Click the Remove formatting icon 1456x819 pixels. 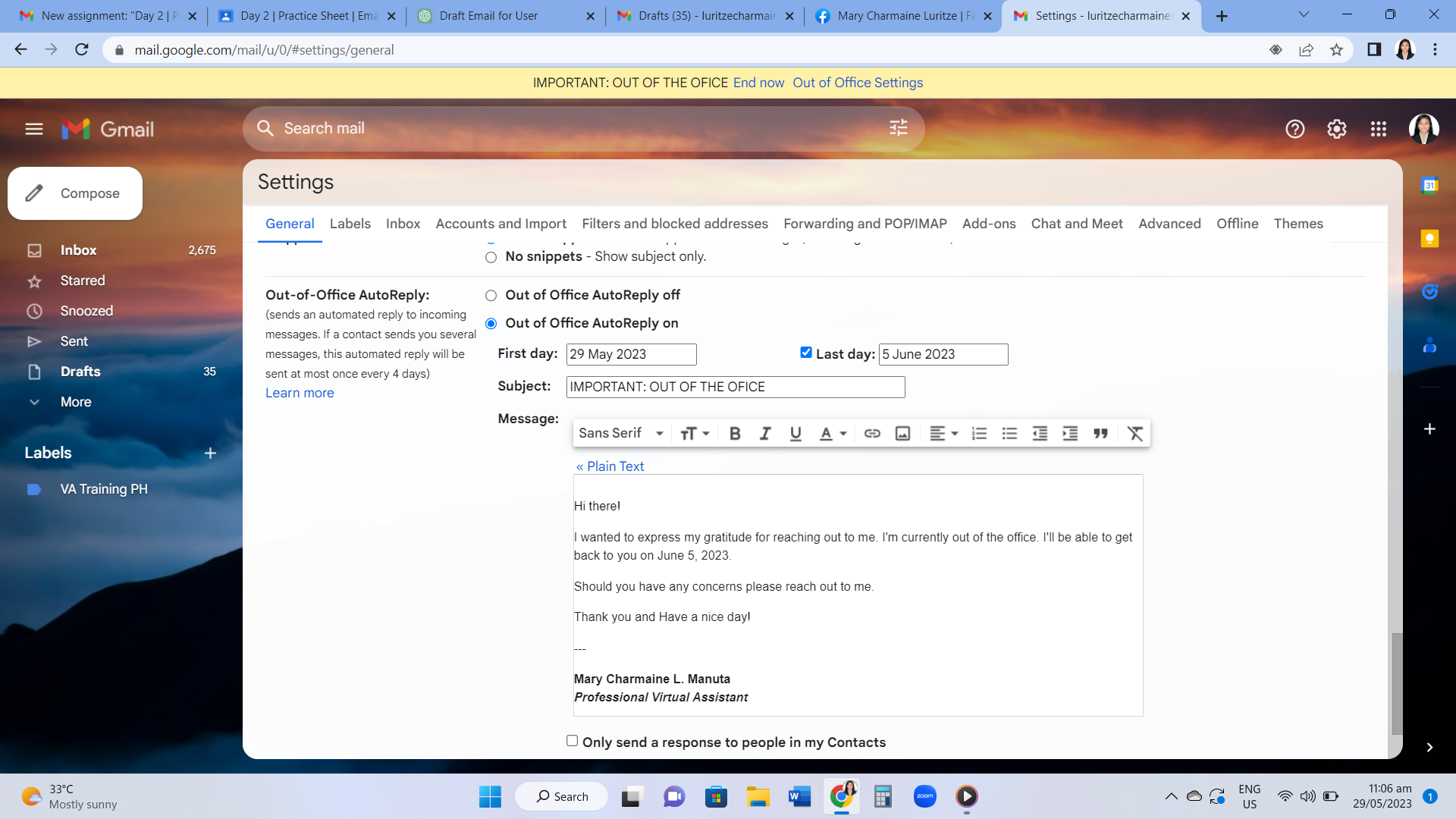pos(1134,434)
